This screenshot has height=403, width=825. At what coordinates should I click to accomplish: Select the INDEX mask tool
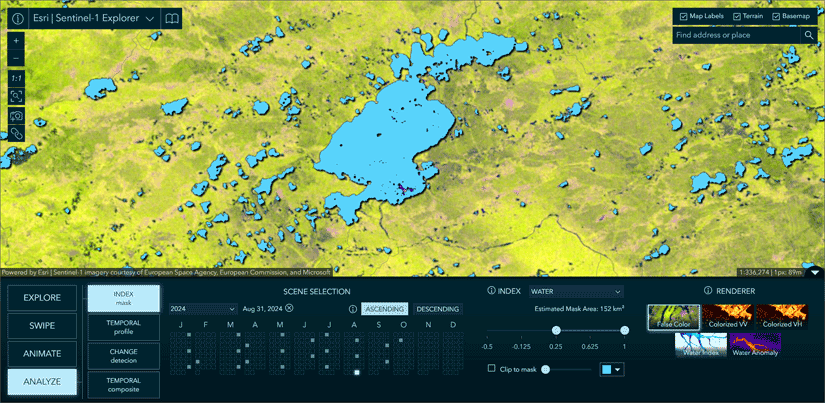tap(124, 298)
